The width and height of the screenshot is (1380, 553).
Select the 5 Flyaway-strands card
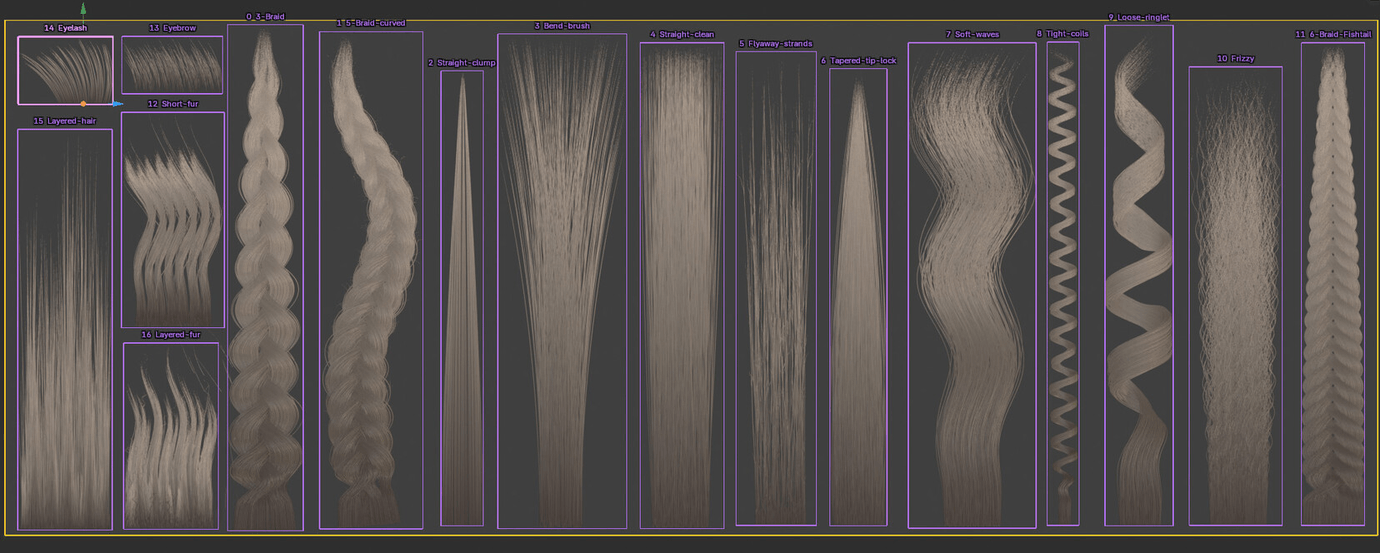click(x=776, y=288)
